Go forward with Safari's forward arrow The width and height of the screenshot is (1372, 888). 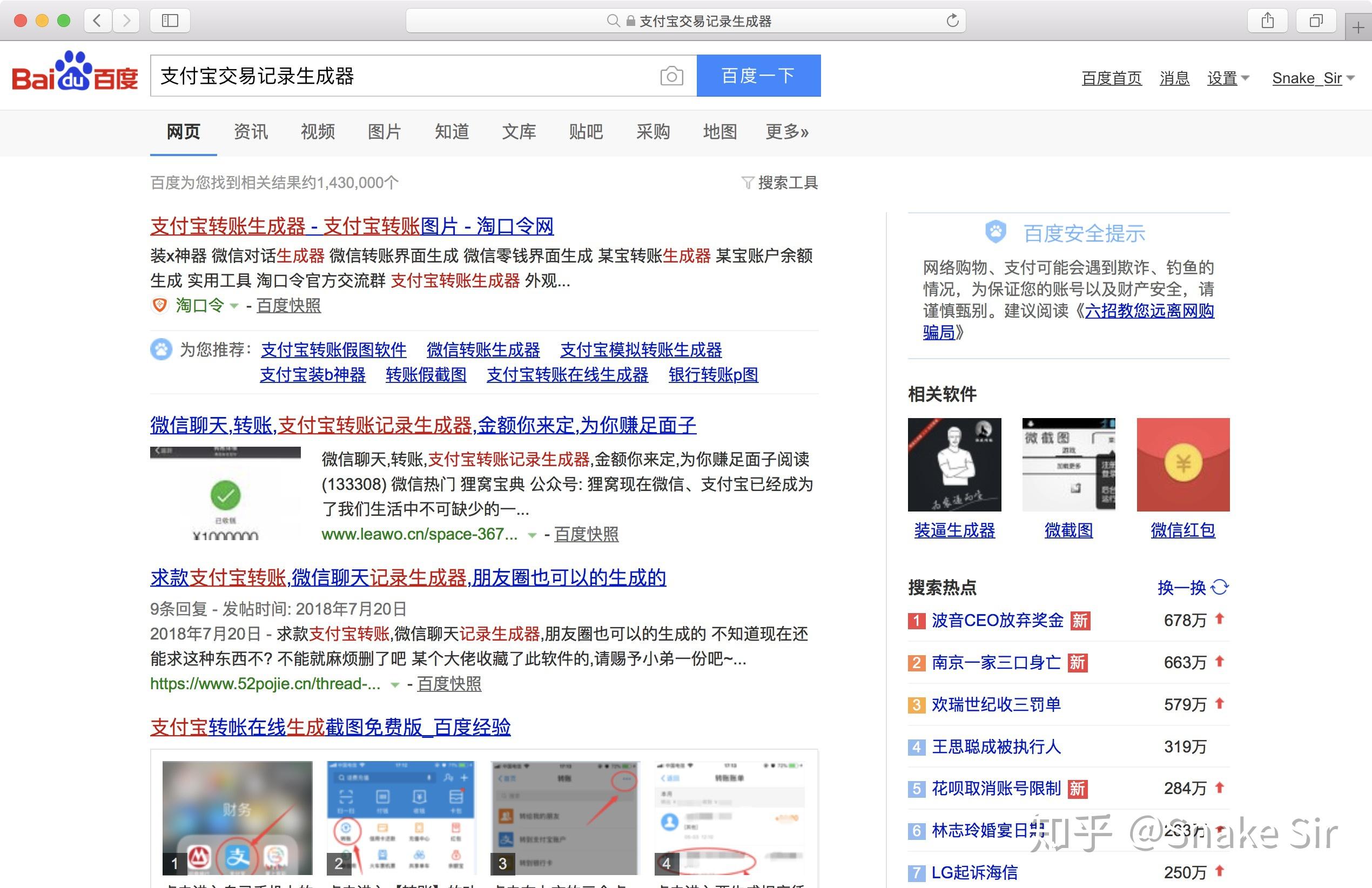click(126, 21)
